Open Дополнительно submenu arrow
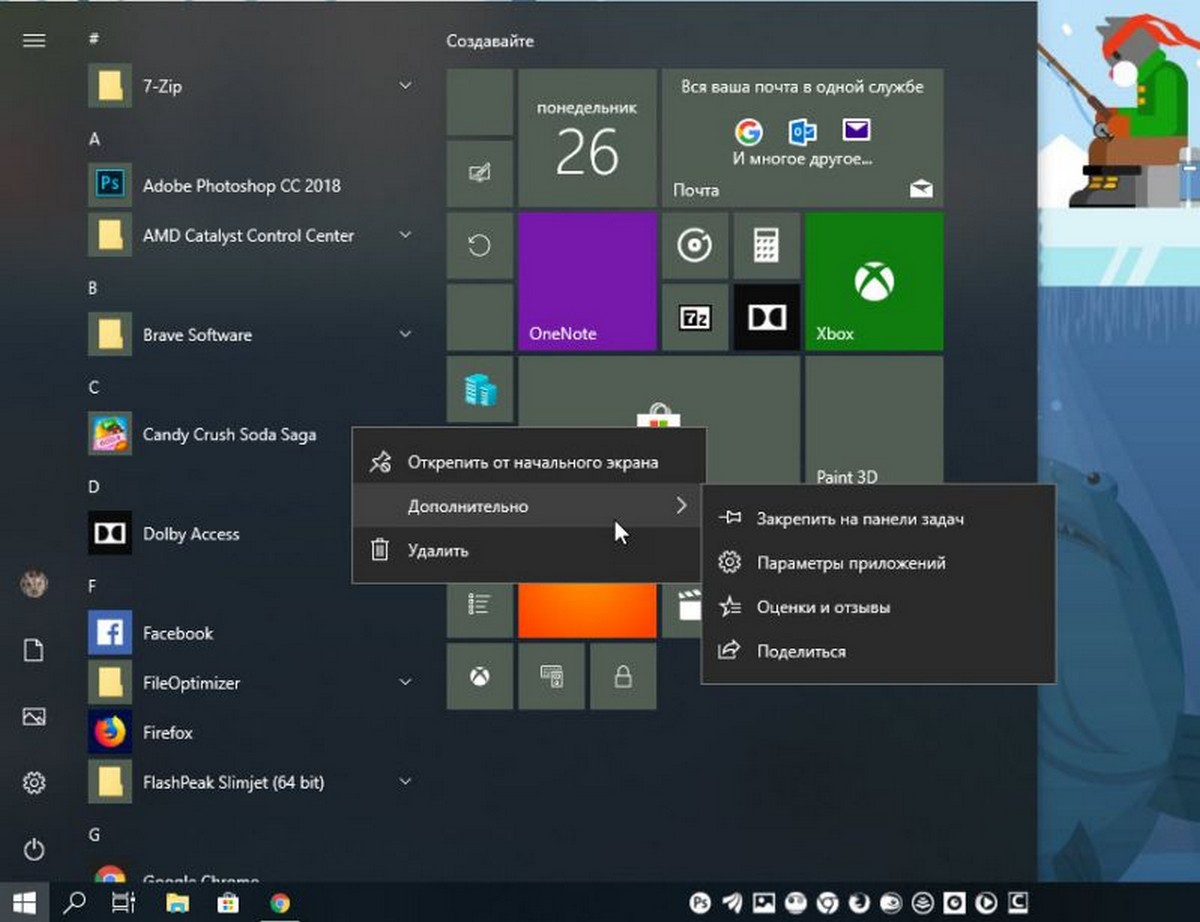Viewport: 1200px width, 922px height. [x=681, y=506]
